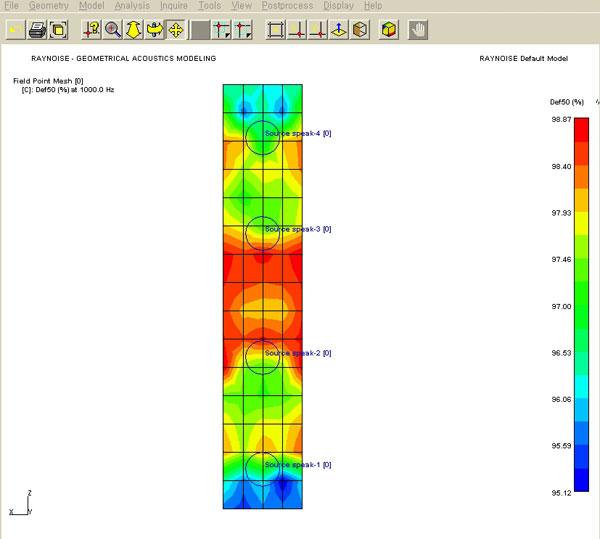600x539 pixels.
Task: Click the dark blue bottom of color legend
Action: tap(581, 480)
